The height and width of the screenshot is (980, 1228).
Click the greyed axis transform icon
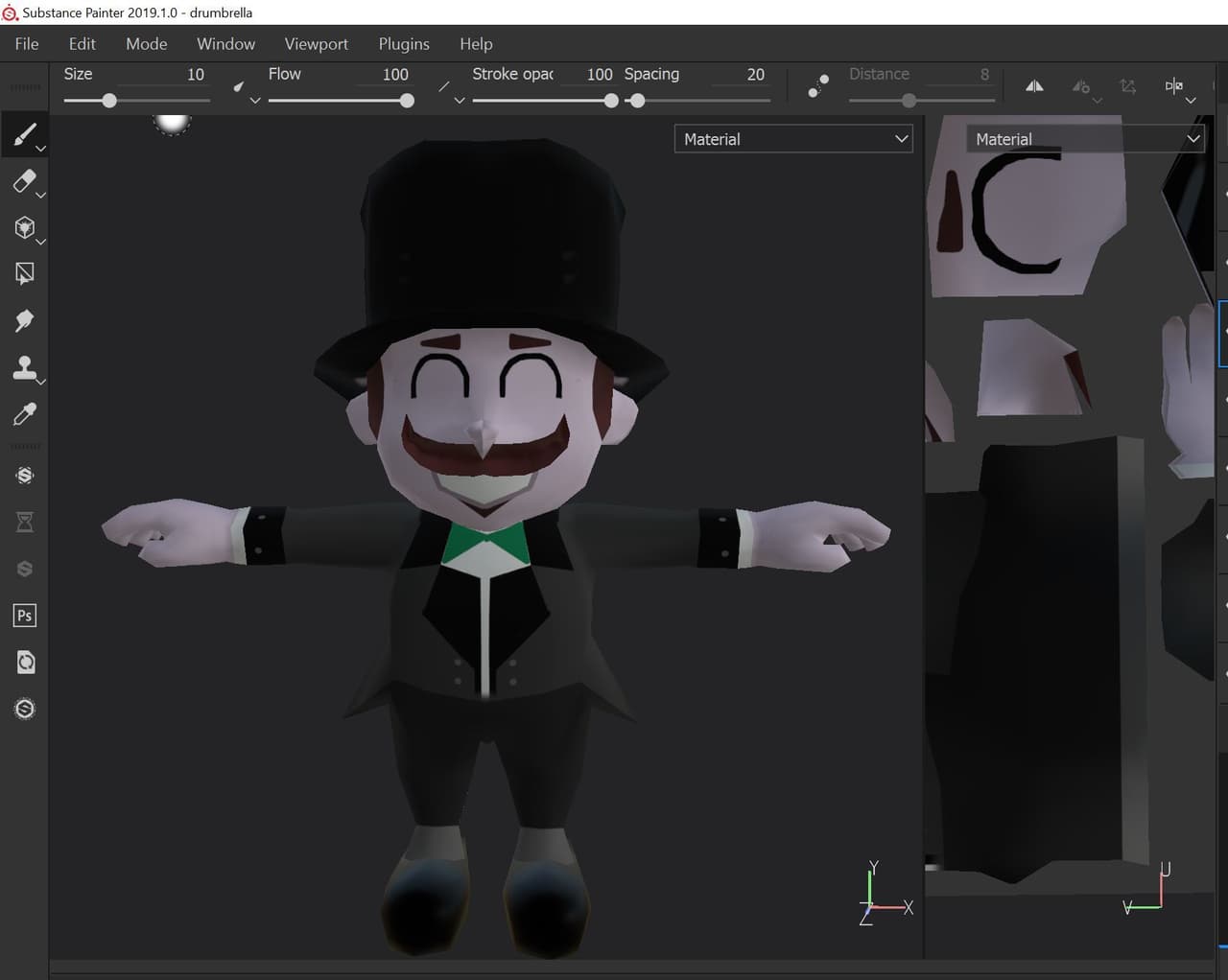(x=1128, y=86)
